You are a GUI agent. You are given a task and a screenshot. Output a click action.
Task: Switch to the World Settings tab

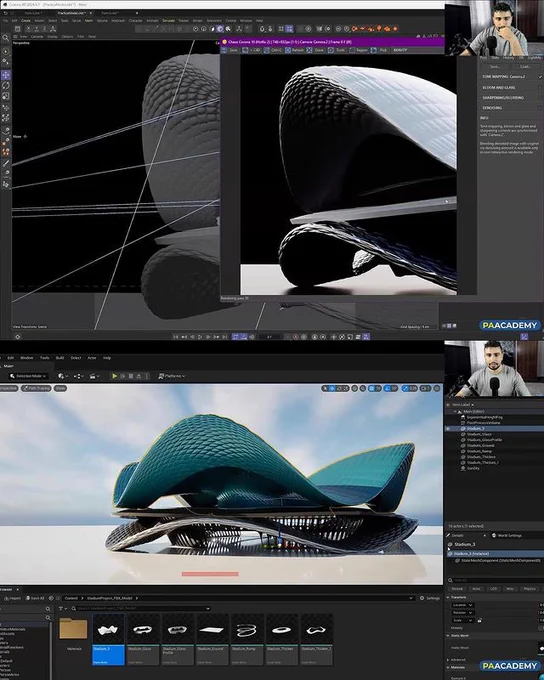pos(507,536)
